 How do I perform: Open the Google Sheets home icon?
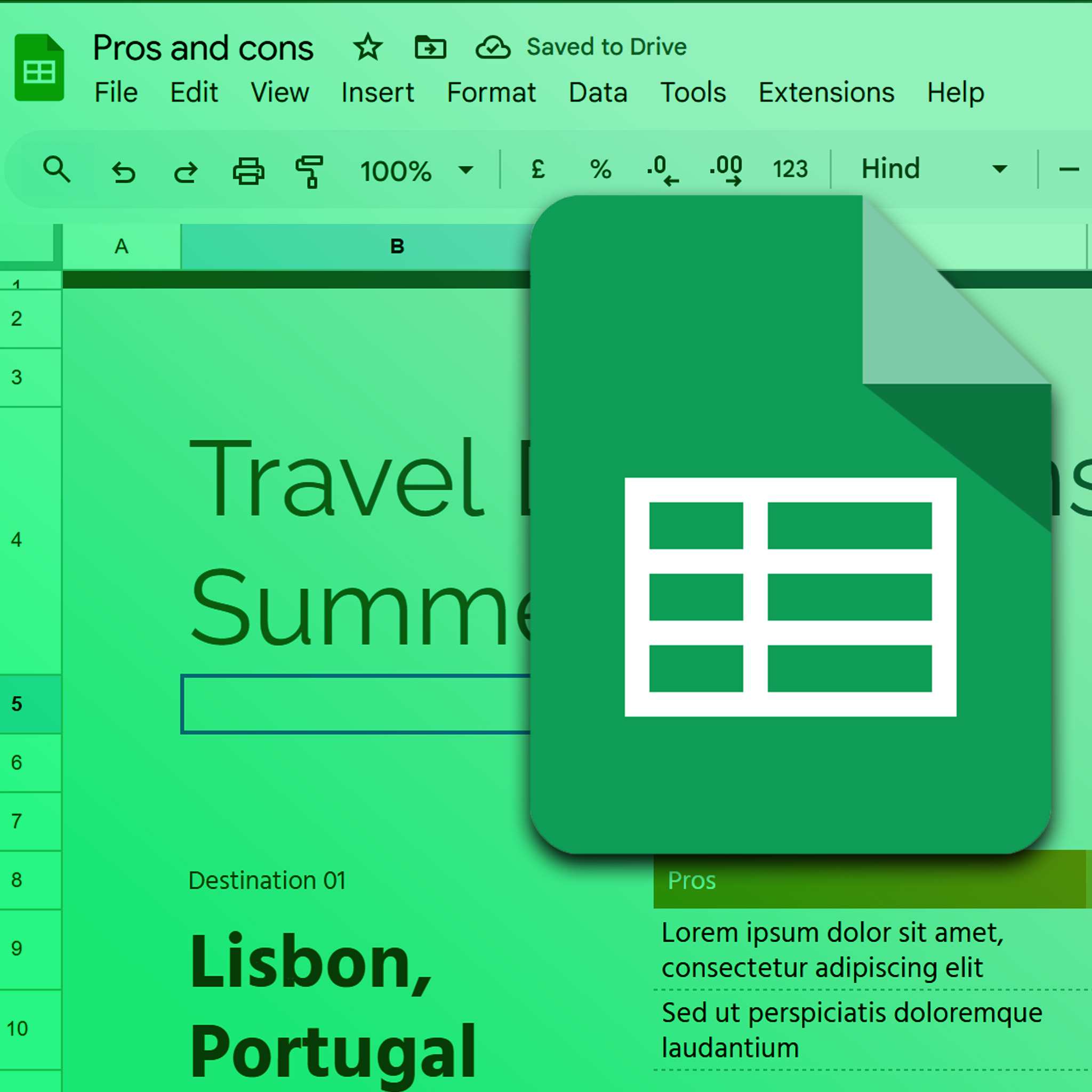pos(39,67)
